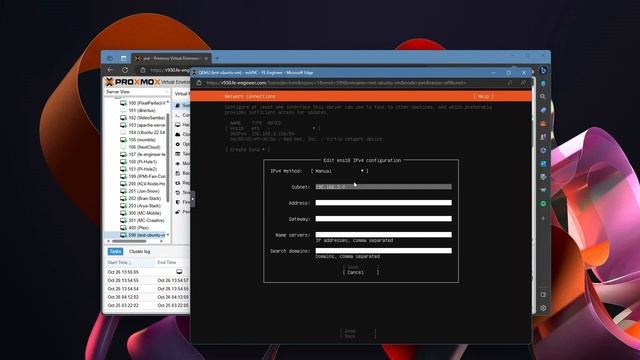This screenshot has width=640, height=360.
Task: Select VM 301 (MC-Creative) in the tree
Action: point(142,221)
